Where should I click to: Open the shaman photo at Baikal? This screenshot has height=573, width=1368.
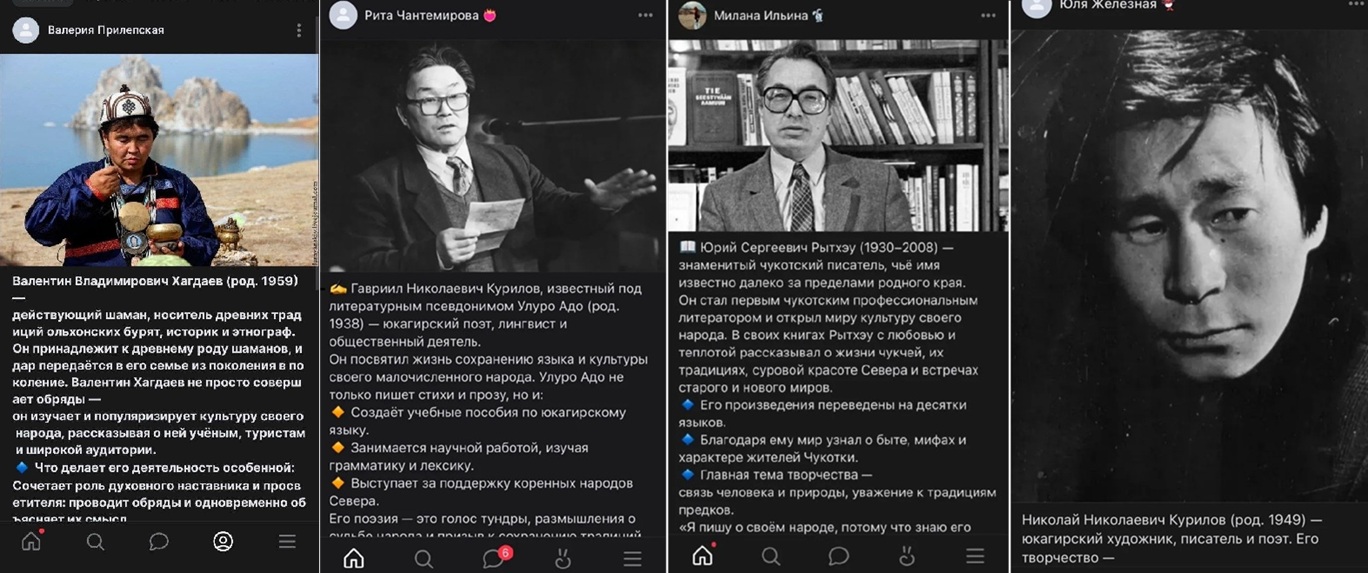tap(159, 160)
